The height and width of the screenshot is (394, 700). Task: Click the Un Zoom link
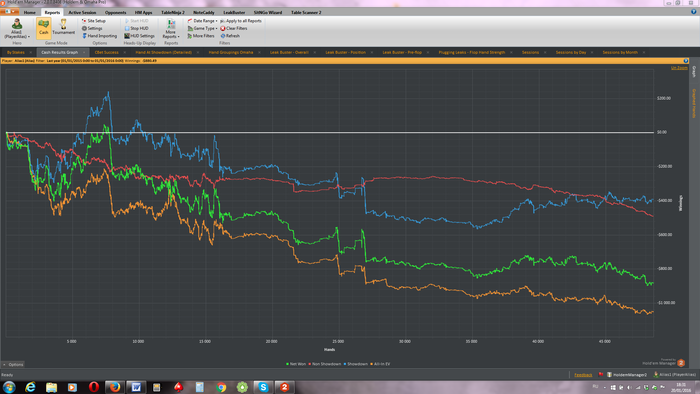679,68
